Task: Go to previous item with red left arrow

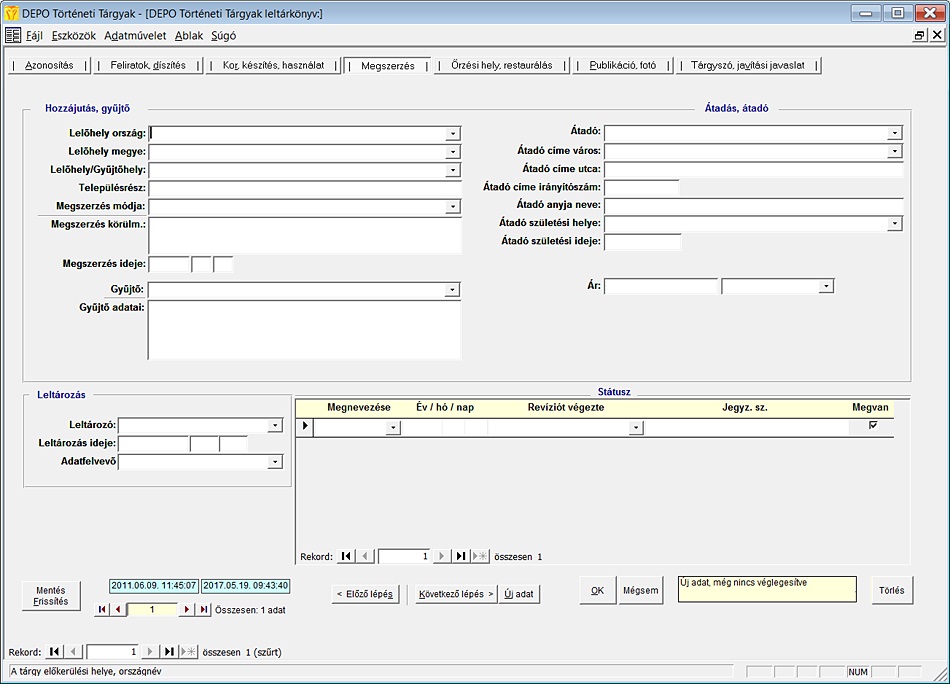Action: (x=118, y=609)
